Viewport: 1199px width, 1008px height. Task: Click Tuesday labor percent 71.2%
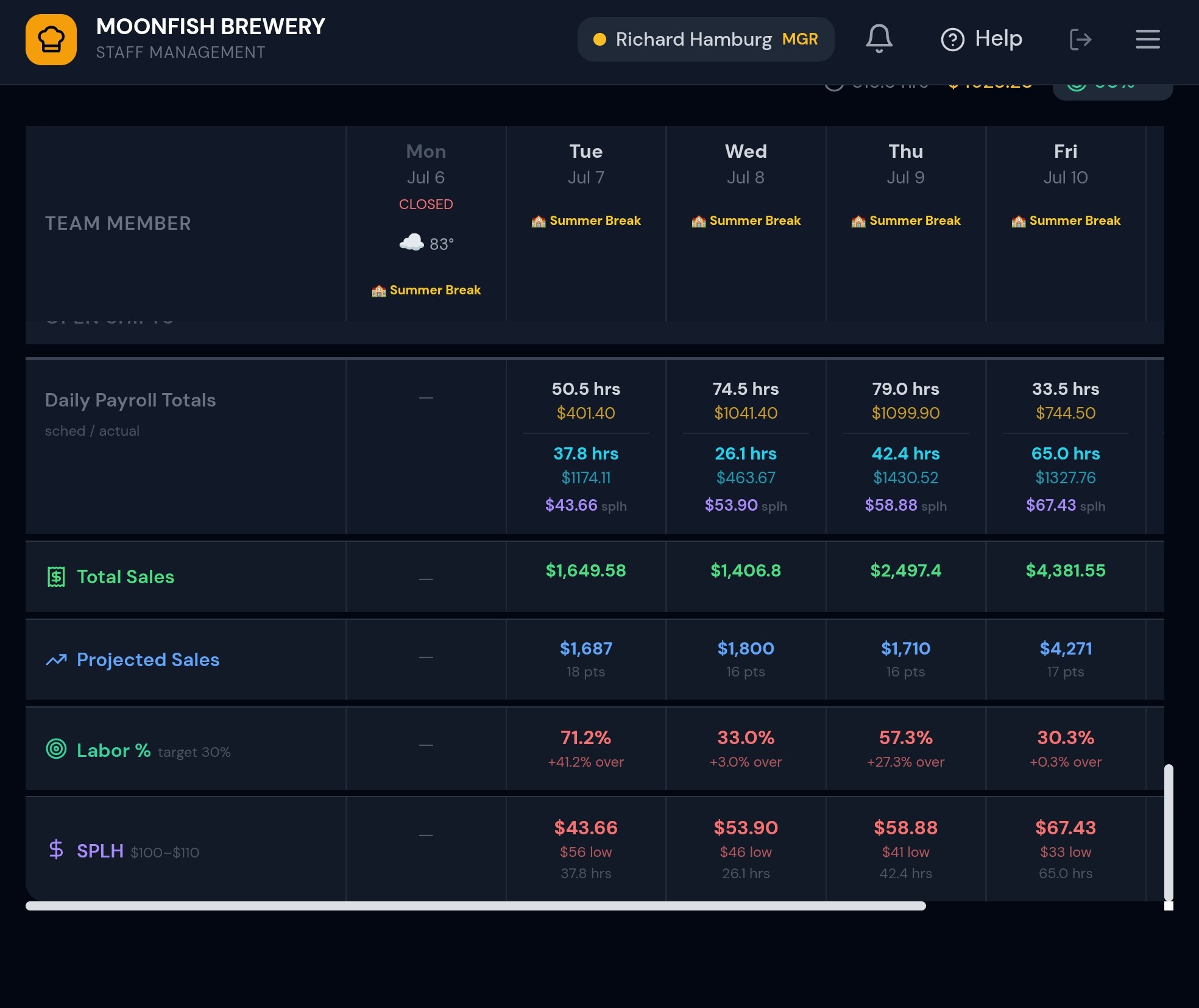pos(586,738)
